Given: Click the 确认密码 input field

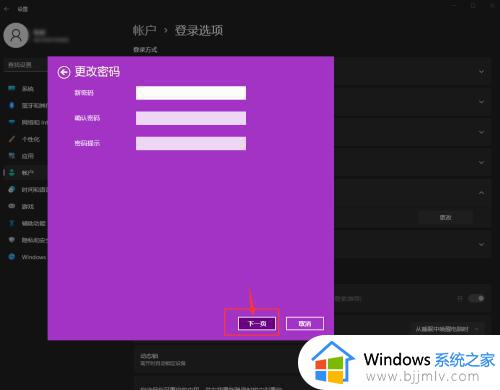Looking at the screenshot, I should coord(191,118).
